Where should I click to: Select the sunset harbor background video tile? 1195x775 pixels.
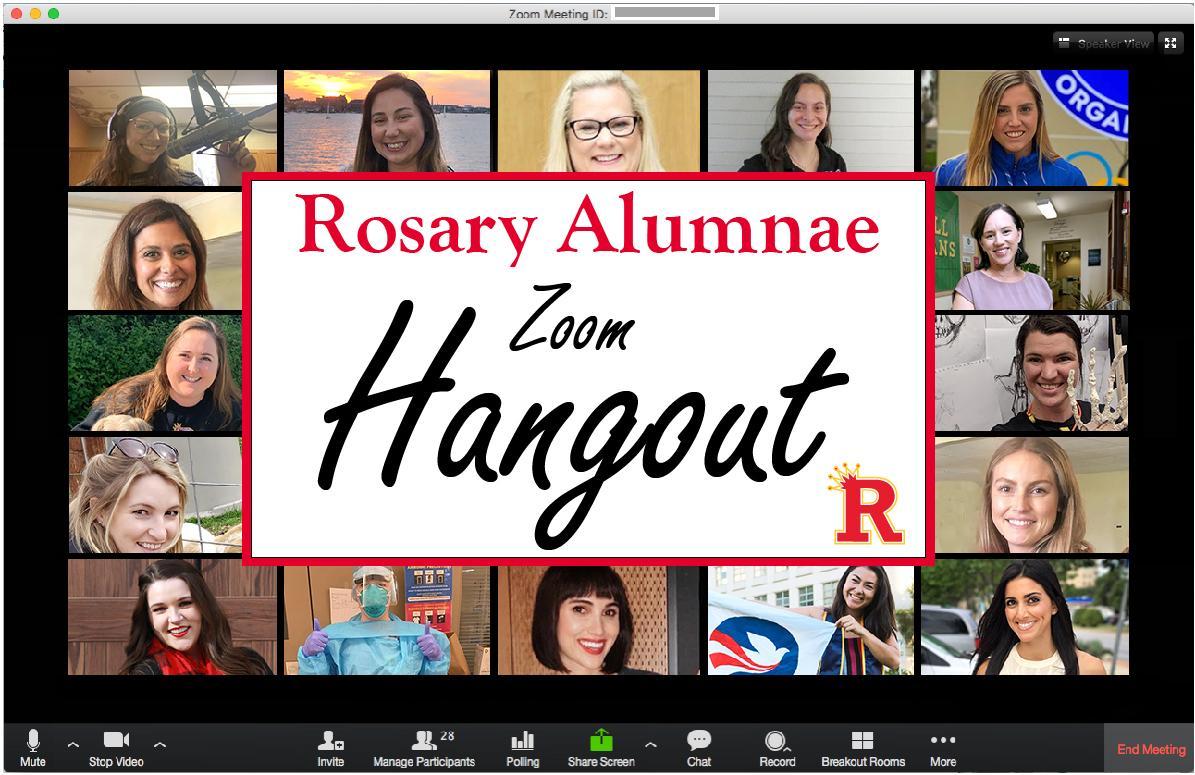[387, 121]
